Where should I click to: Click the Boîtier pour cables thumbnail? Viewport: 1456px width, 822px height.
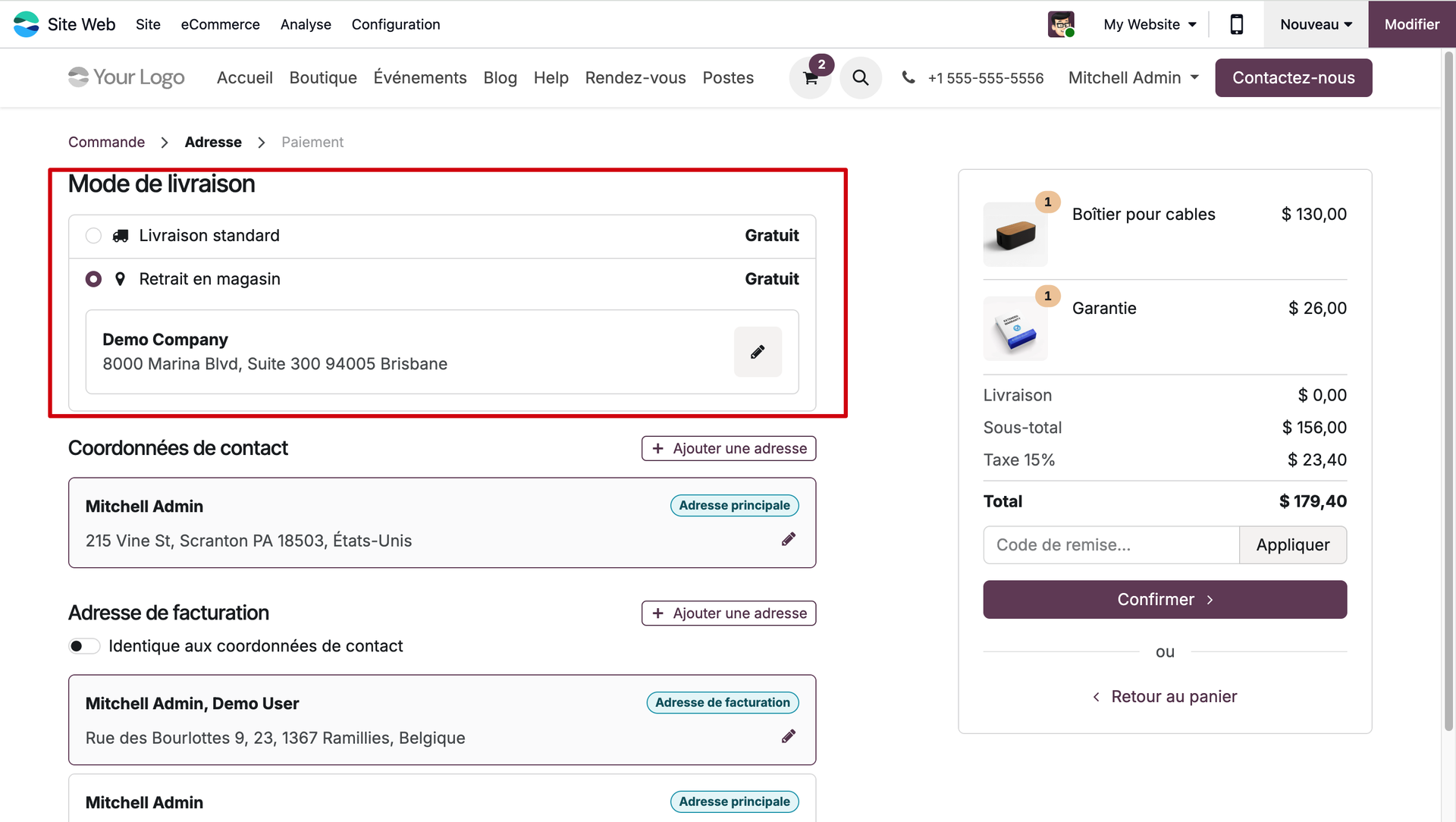[x=1015, y=234]
